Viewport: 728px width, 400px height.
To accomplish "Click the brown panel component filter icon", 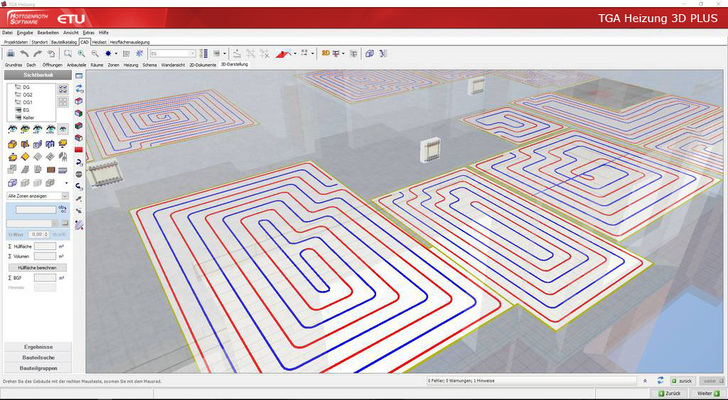I will tap(51, 169).
